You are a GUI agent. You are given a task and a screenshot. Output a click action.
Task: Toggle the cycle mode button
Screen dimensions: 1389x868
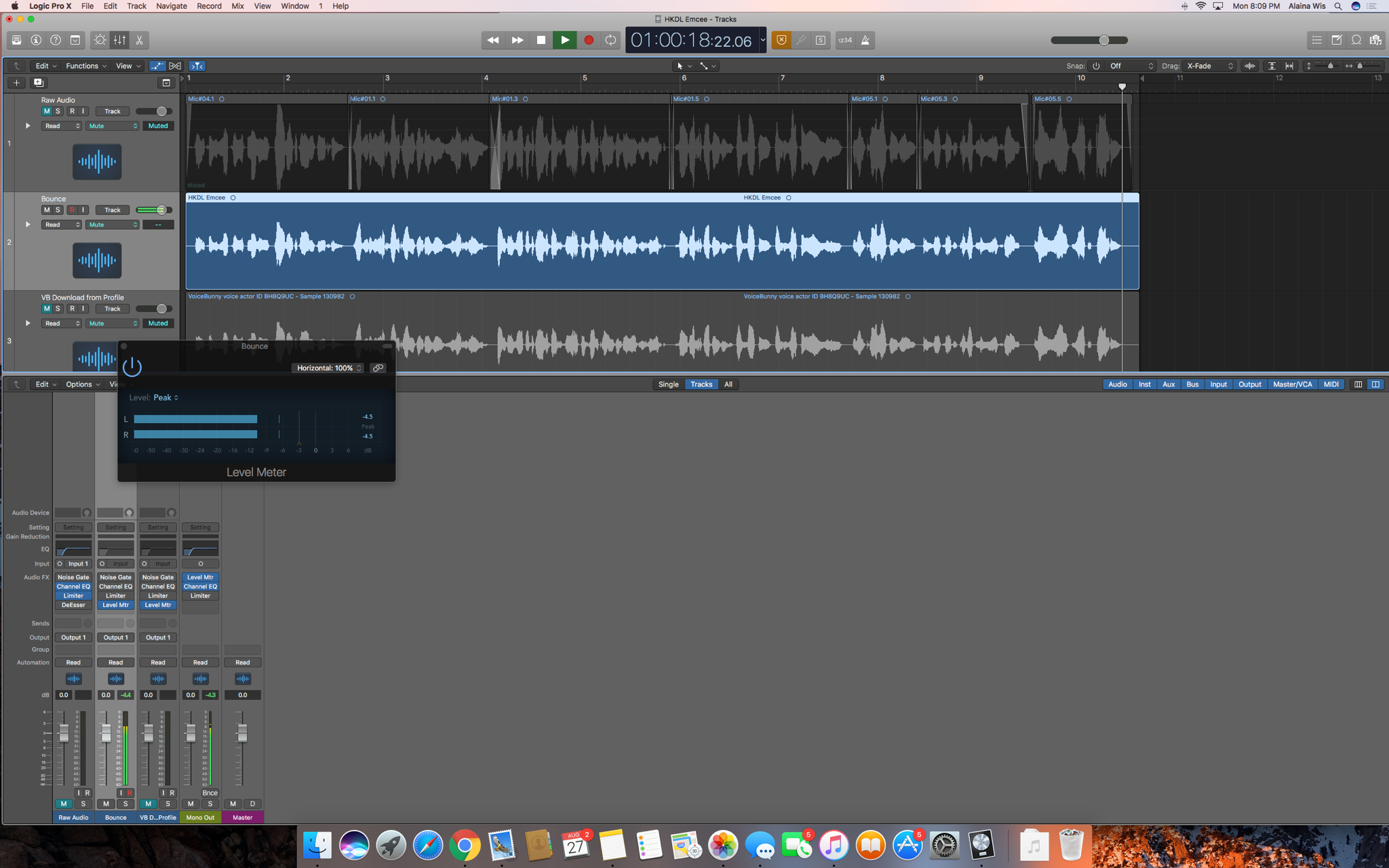[610, 40]
